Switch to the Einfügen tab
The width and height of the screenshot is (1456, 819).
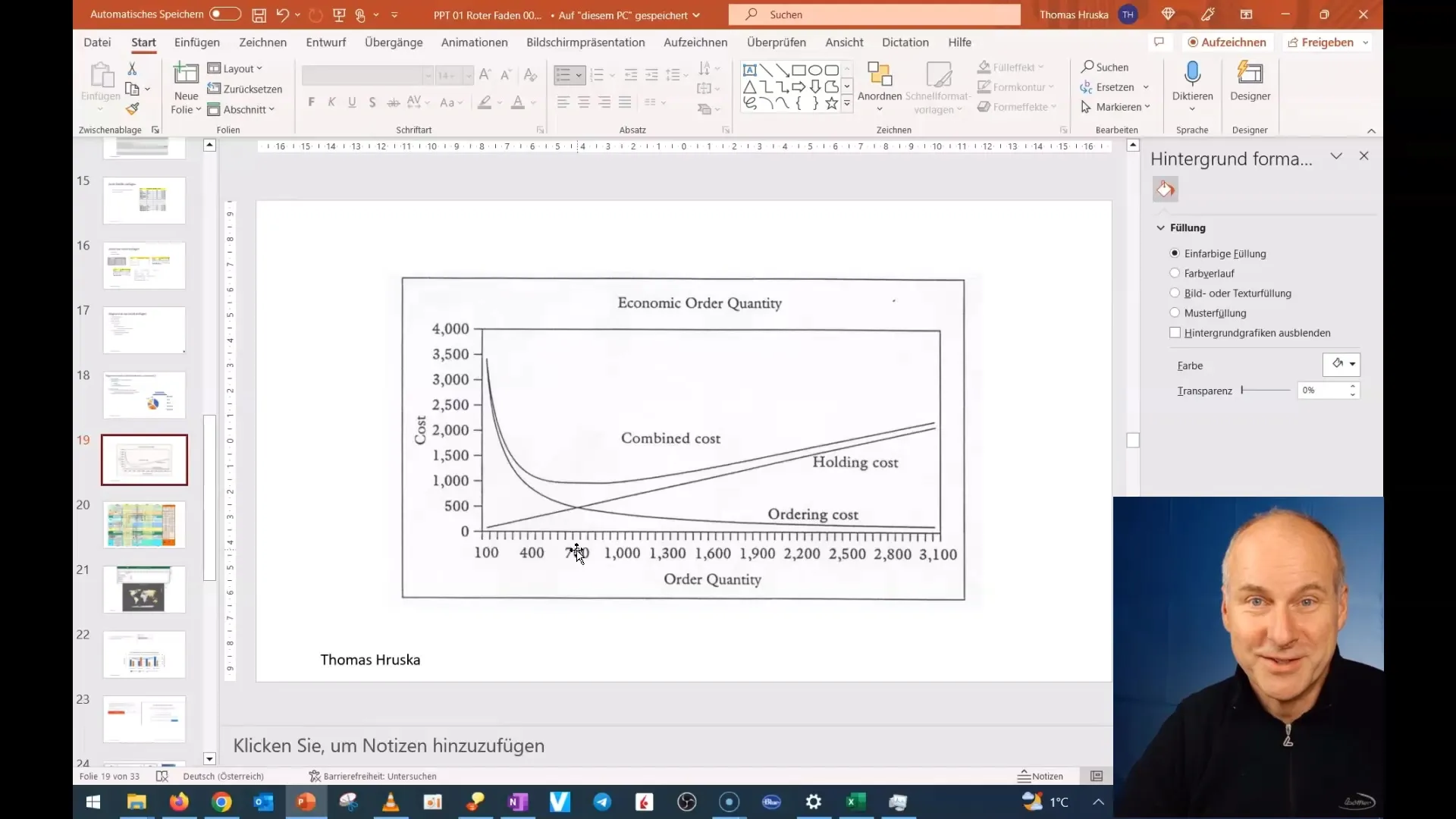(x=197, y=42)
